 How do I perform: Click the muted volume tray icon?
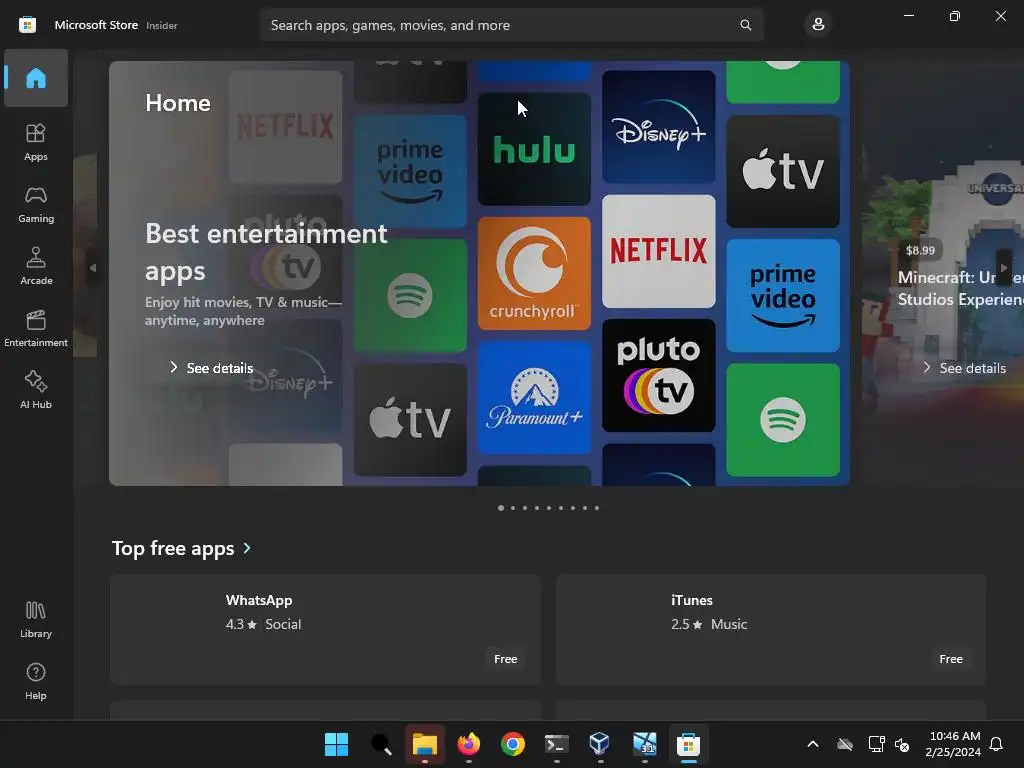902,744
